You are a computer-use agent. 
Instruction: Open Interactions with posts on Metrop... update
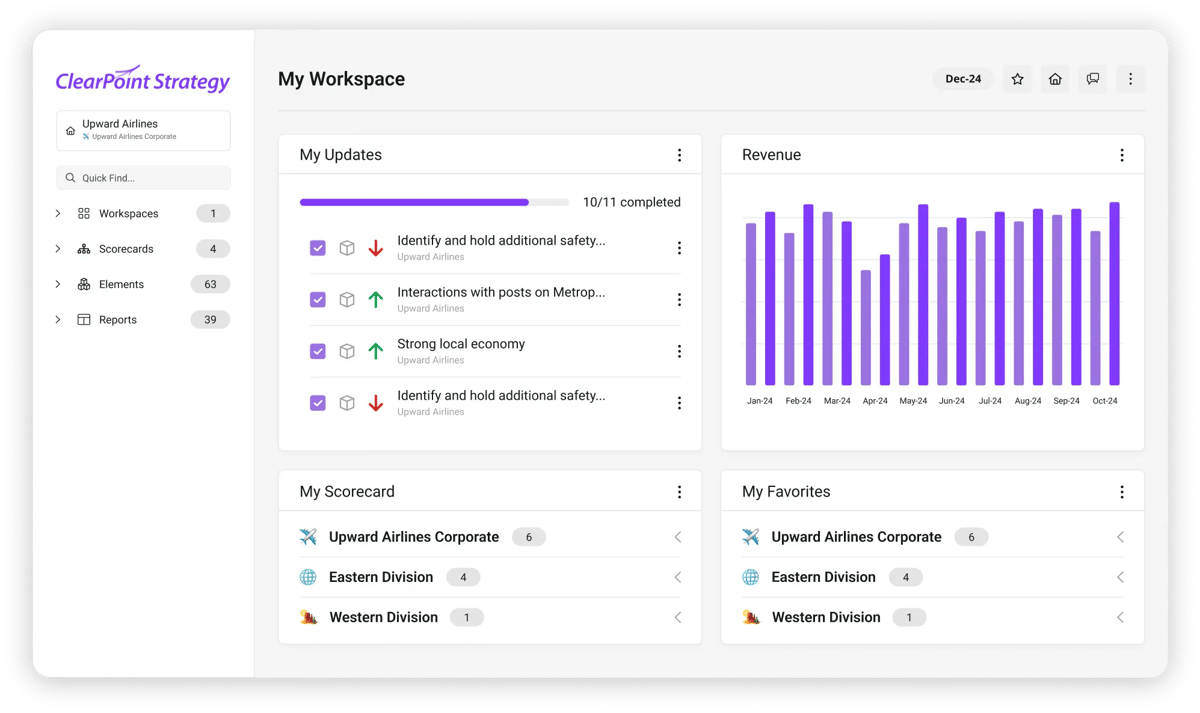click(x=501, y=293)
